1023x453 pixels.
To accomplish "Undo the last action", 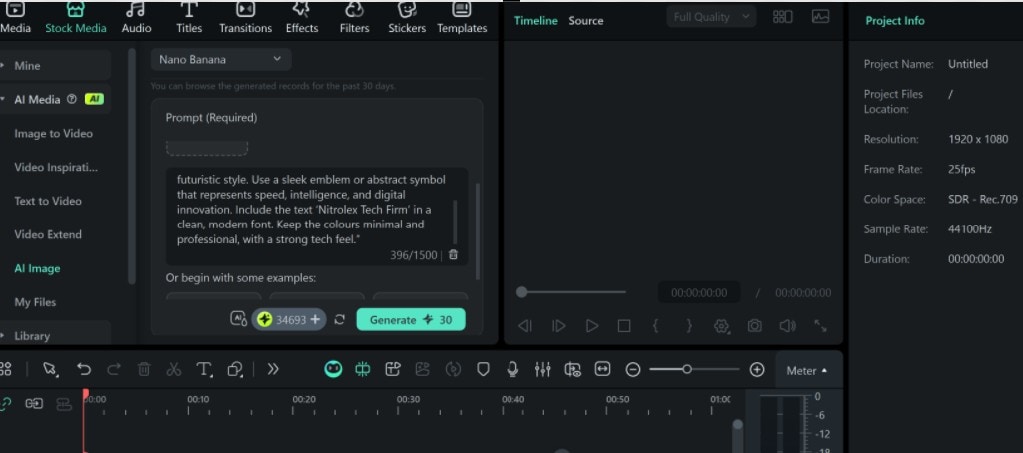I will pyautogui.click(x=84, y=369).
